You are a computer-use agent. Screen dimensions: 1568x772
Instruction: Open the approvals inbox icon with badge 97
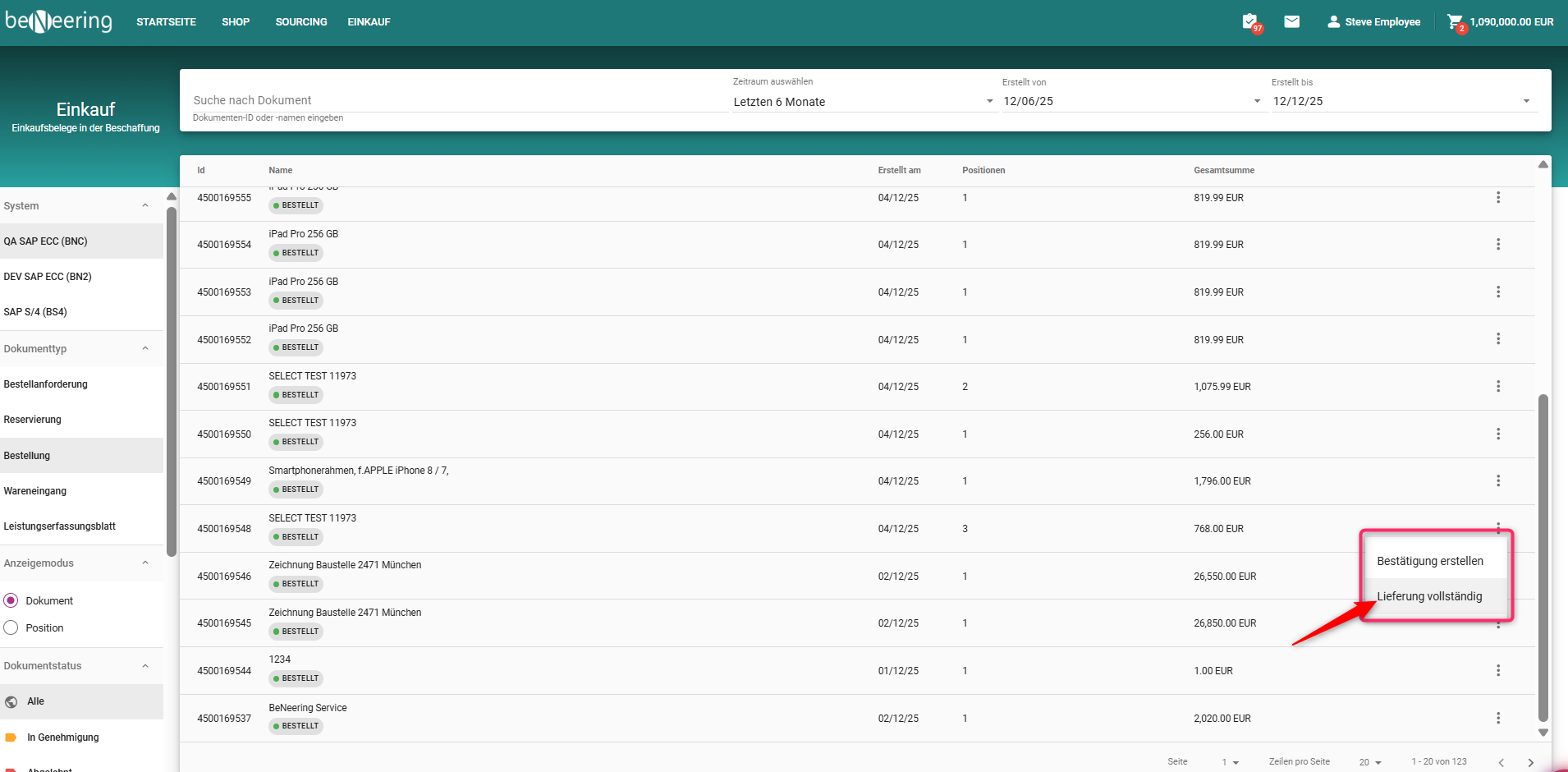[1249, 21]
